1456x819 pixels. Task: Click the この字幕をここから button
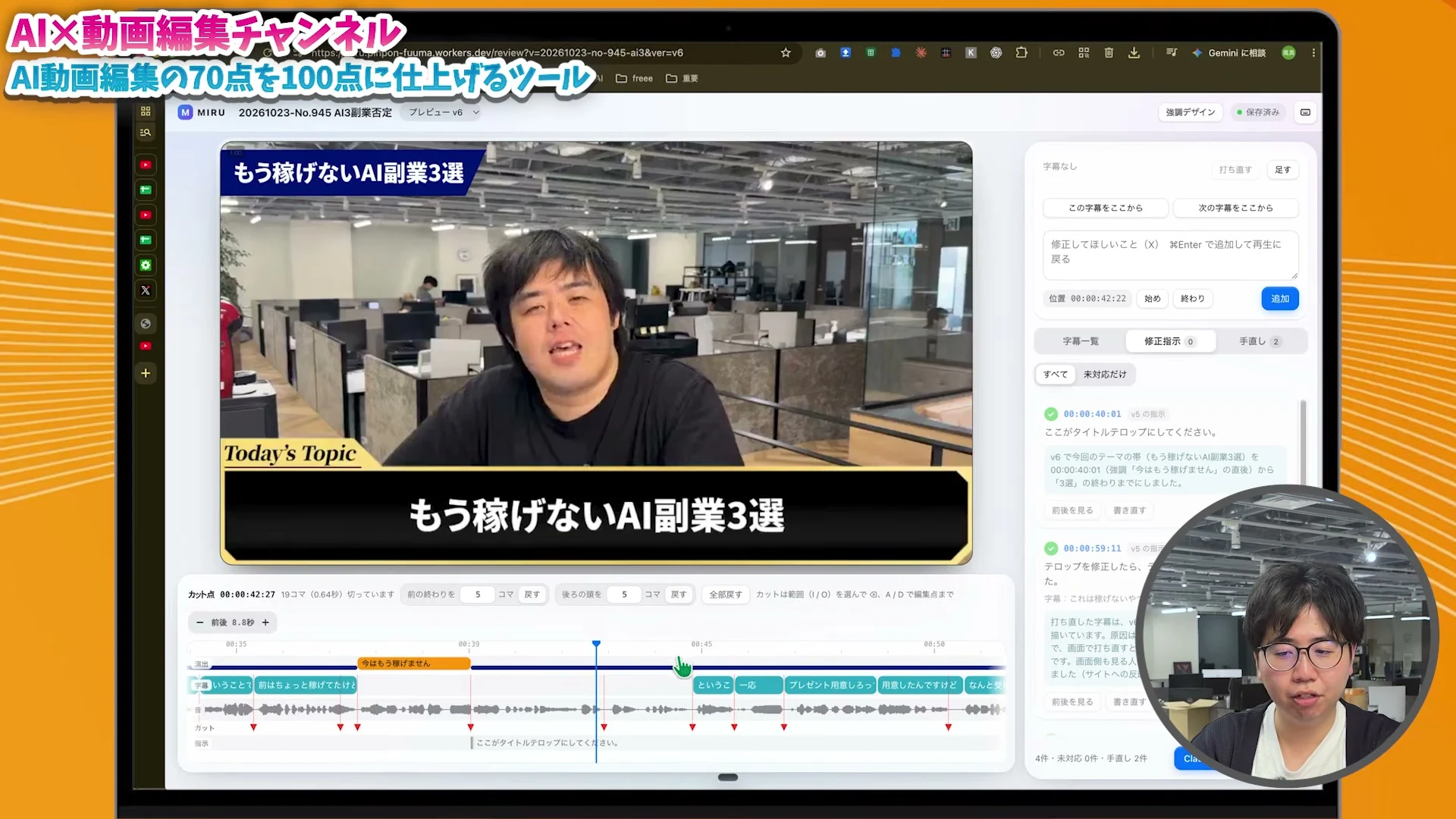(1106, 208)
